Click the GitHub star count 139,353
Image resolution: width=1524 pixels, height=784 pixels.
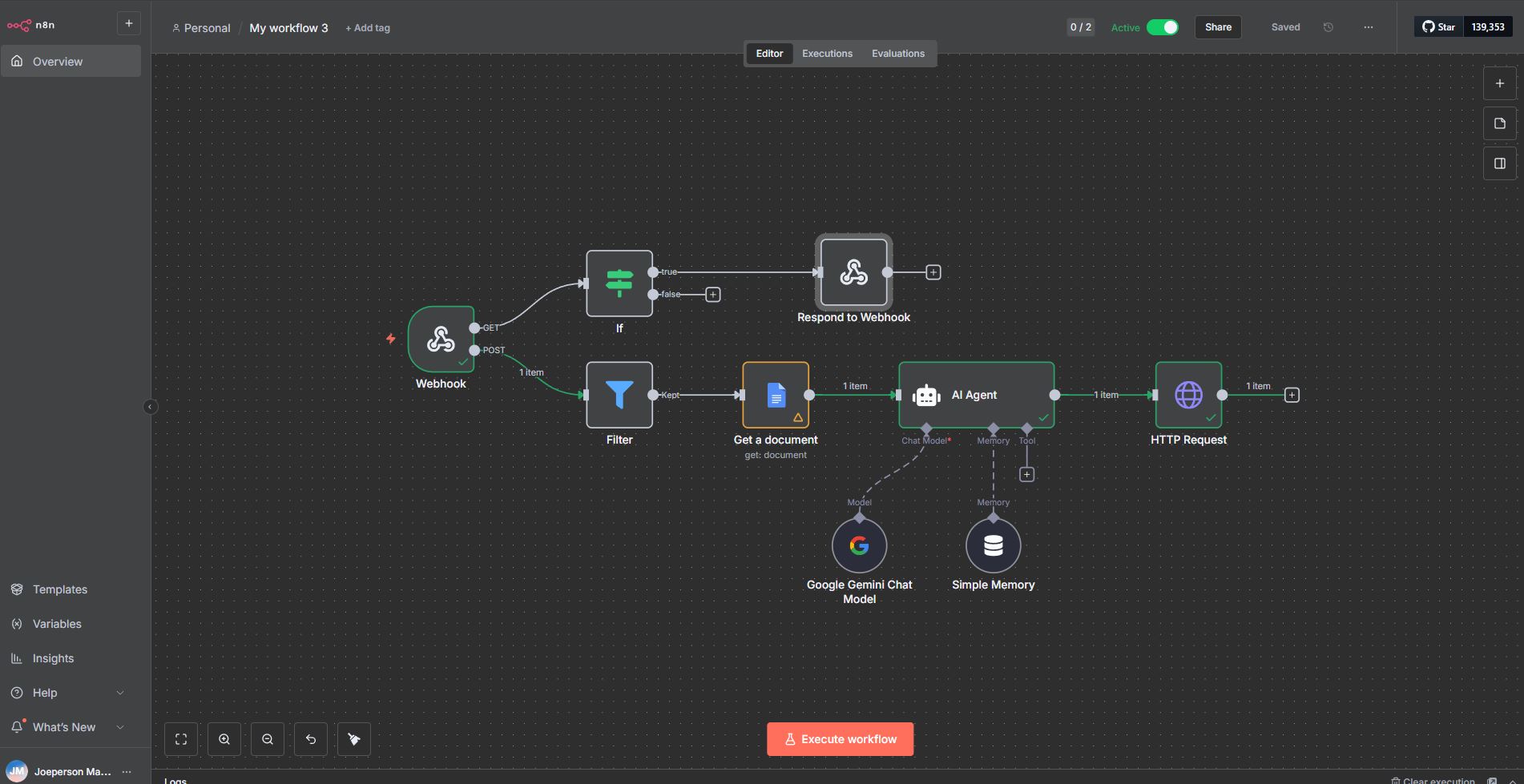pyautogui.click(x=1488, y=27)
